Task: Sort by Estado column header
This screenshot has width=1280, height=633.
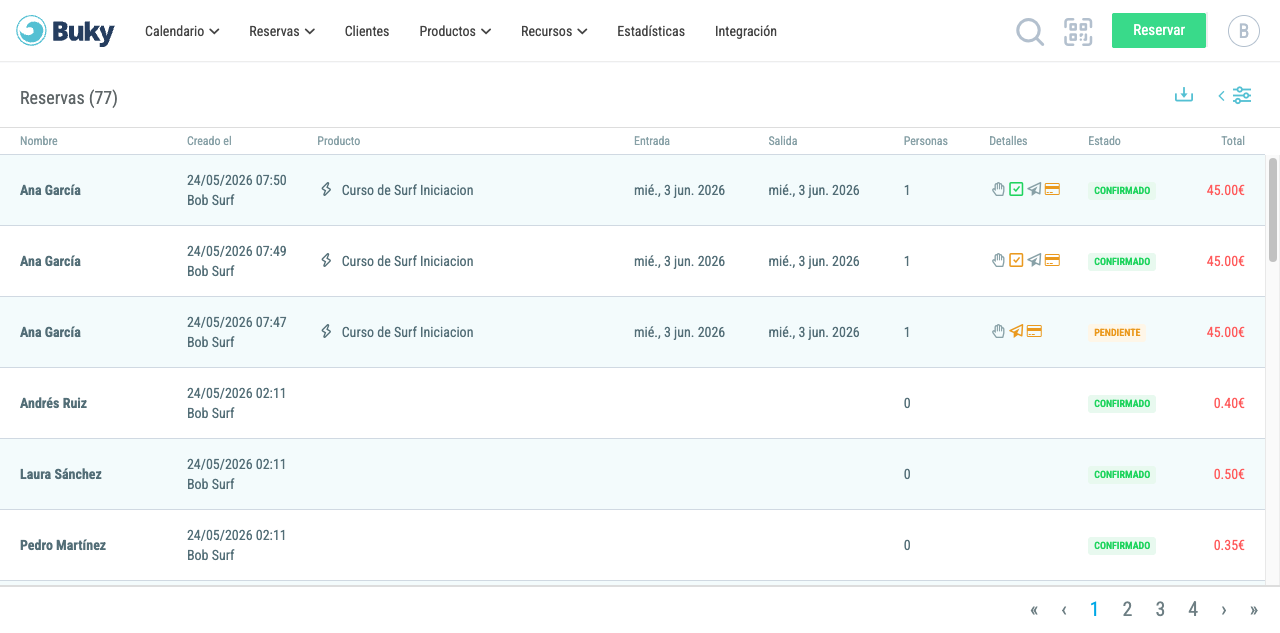Action: click(1105, 141)
